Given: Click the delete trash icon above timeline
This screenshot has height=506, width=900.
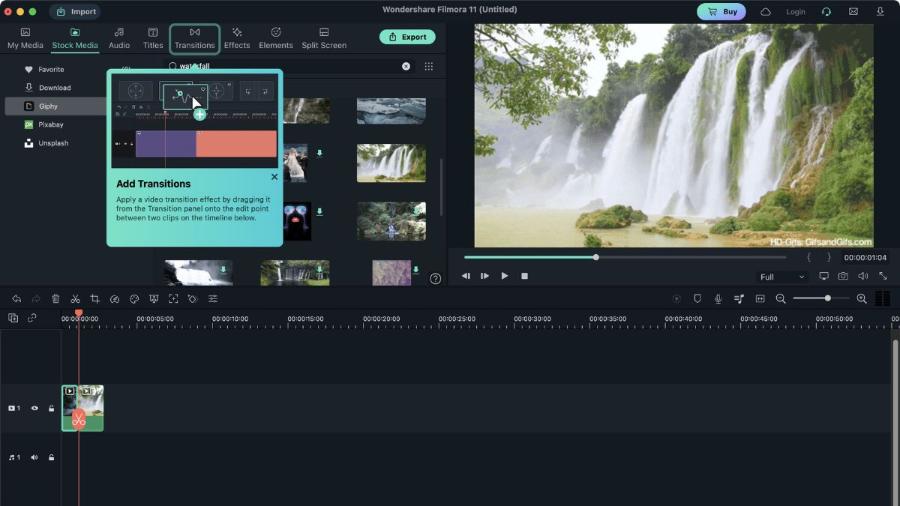Looking at the screenshot, I should [x=56, y=299].
